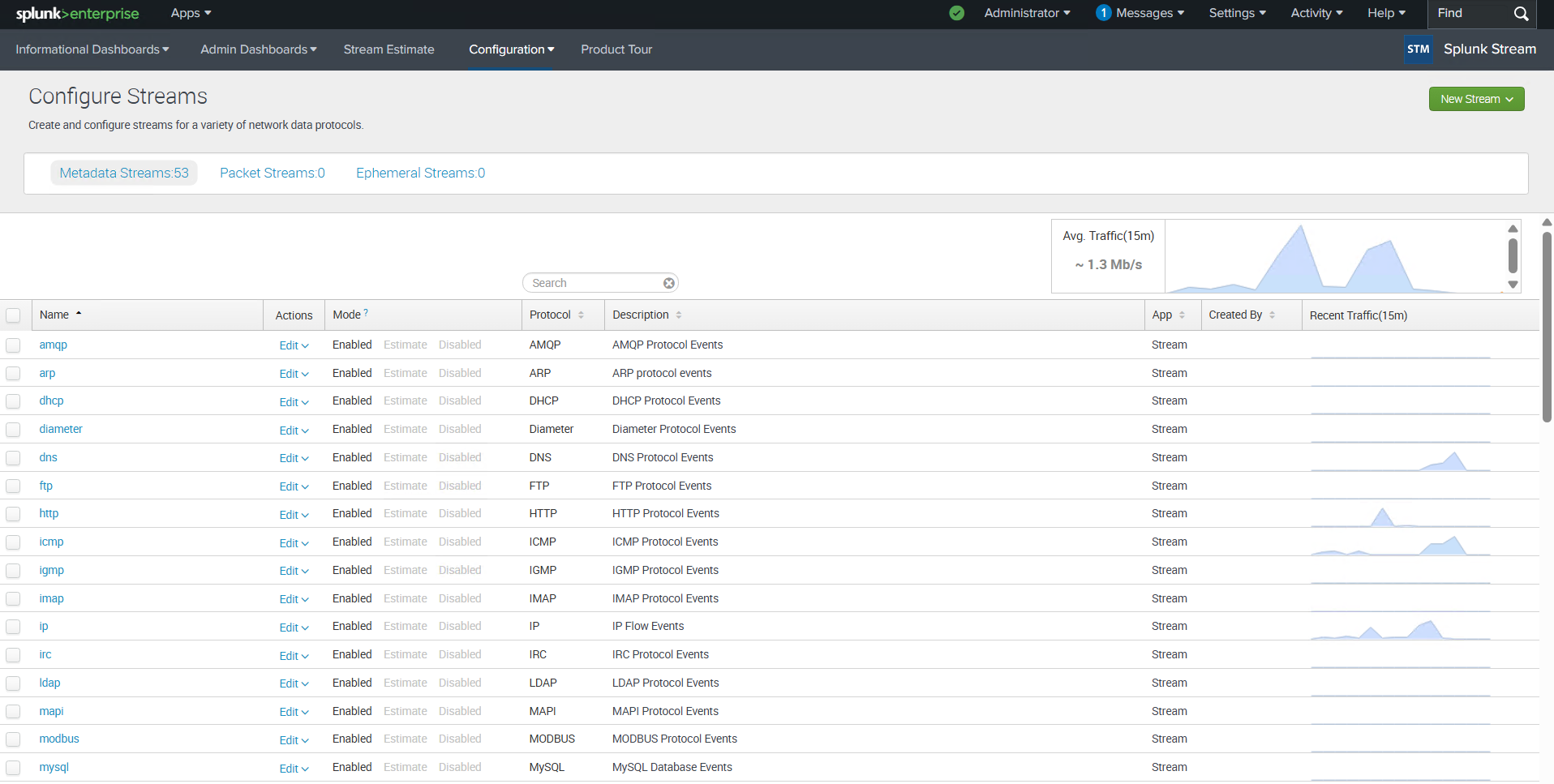Sort by the Created By column arrows

coord(1272,315)
